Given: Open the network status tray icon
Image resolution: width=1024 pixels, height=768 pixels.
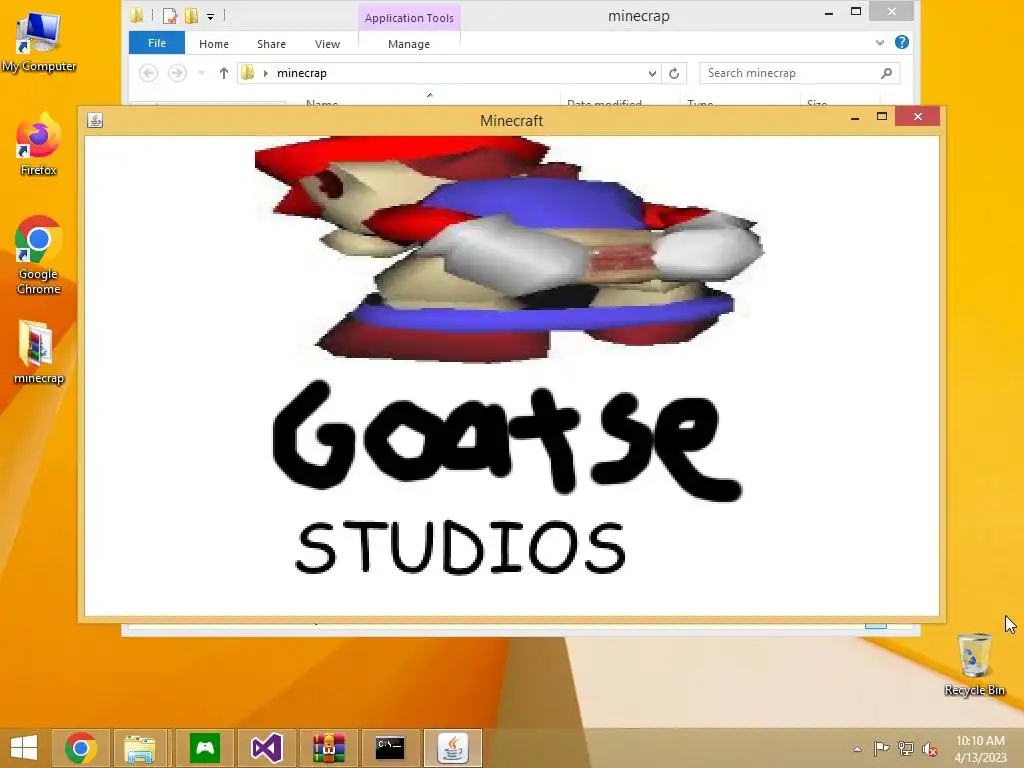Looking at the screenshot, I should tap(905, 749).
